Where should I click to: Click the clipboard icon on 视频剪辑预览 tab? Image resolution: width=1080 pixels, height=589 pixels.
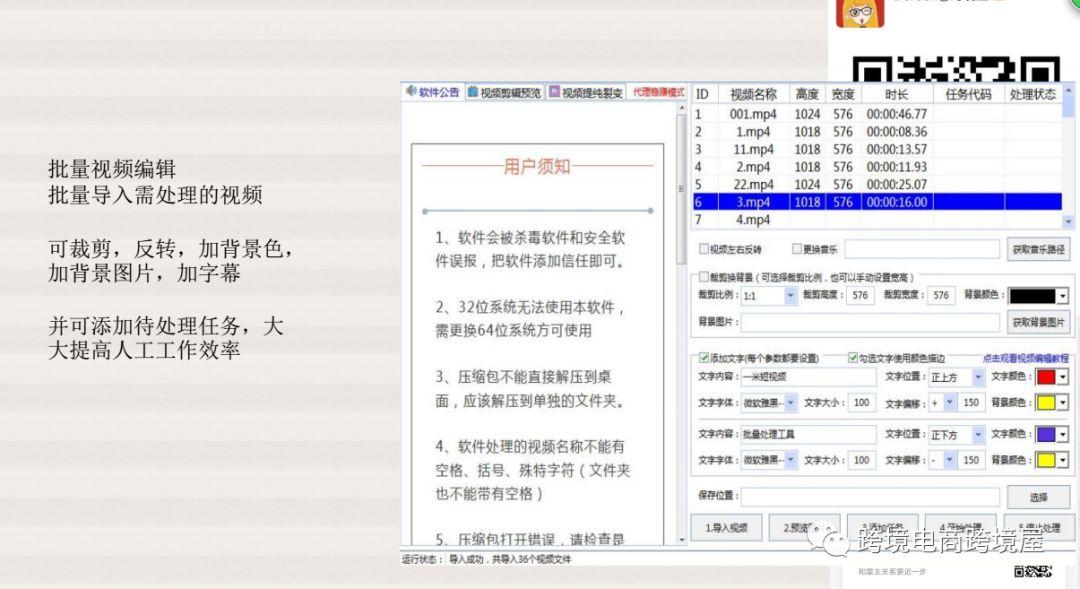point(472,92)
